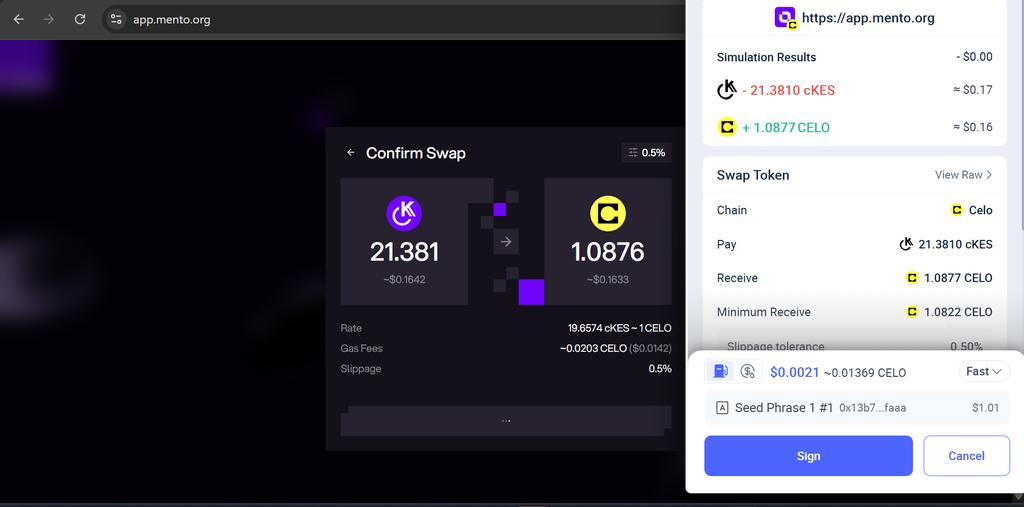Click the loading swap button with dots
The image size is (1024, 507).
coord(505,421)
